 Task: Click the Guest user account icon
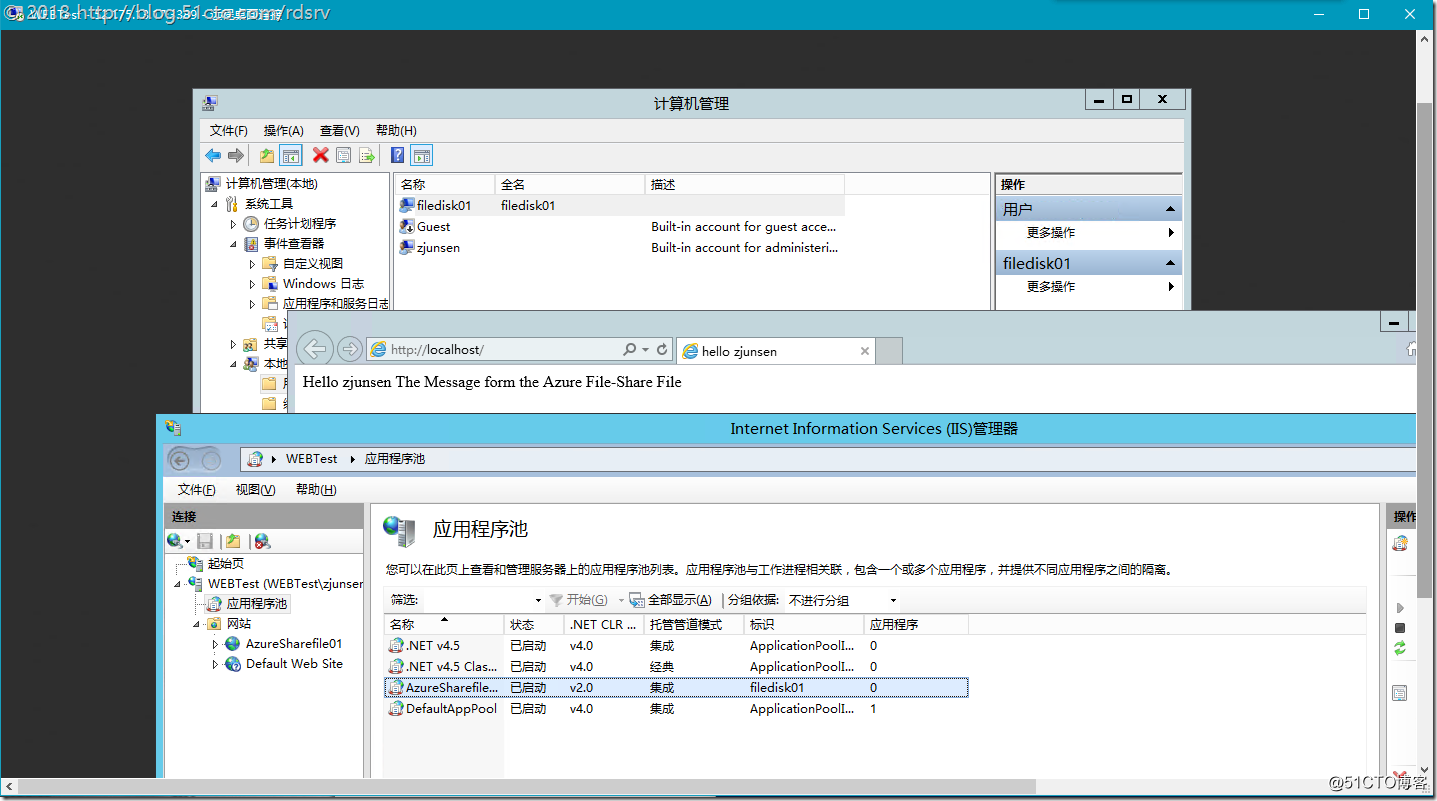point(407,226)
